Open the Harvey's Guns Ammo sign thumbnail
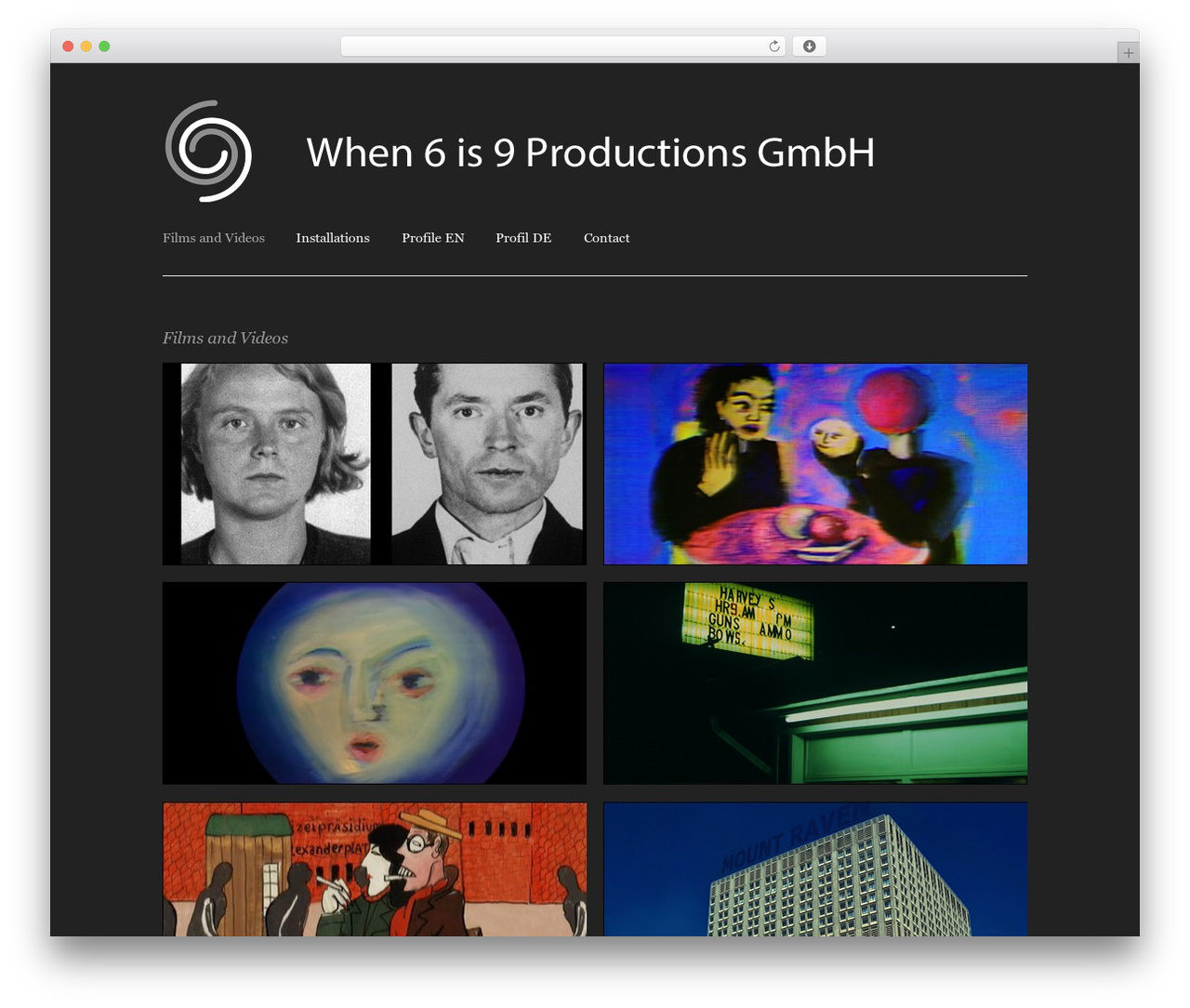 click(815, 683)
